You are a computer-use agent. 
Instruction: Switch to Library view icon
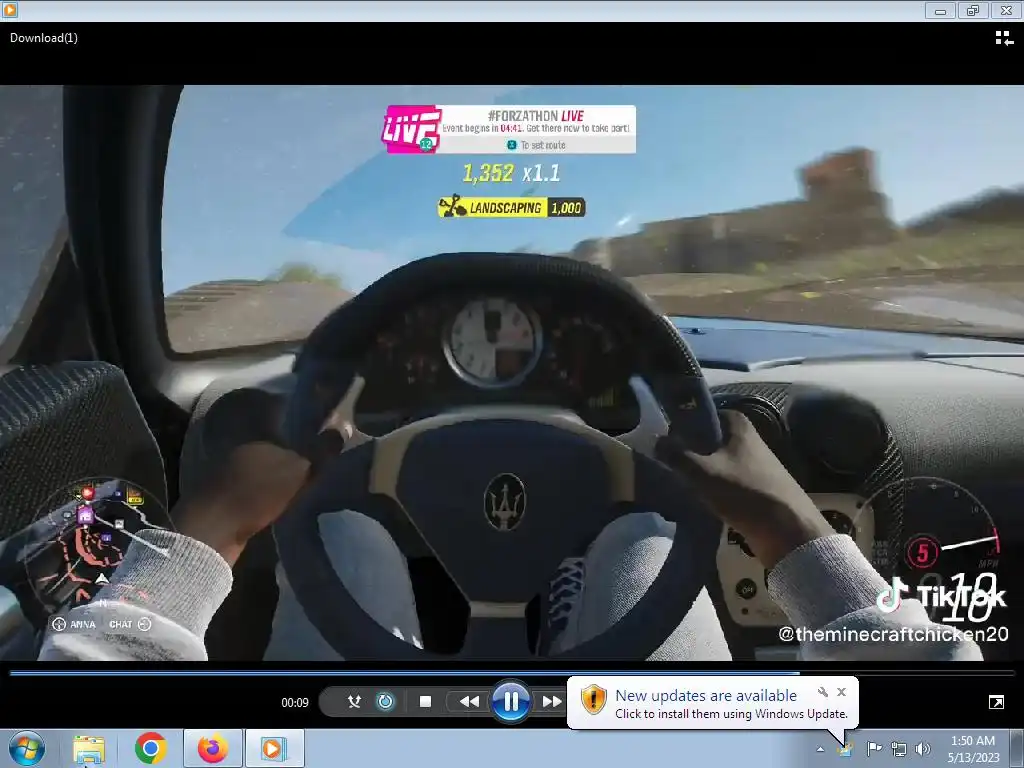click(1004, 38)
